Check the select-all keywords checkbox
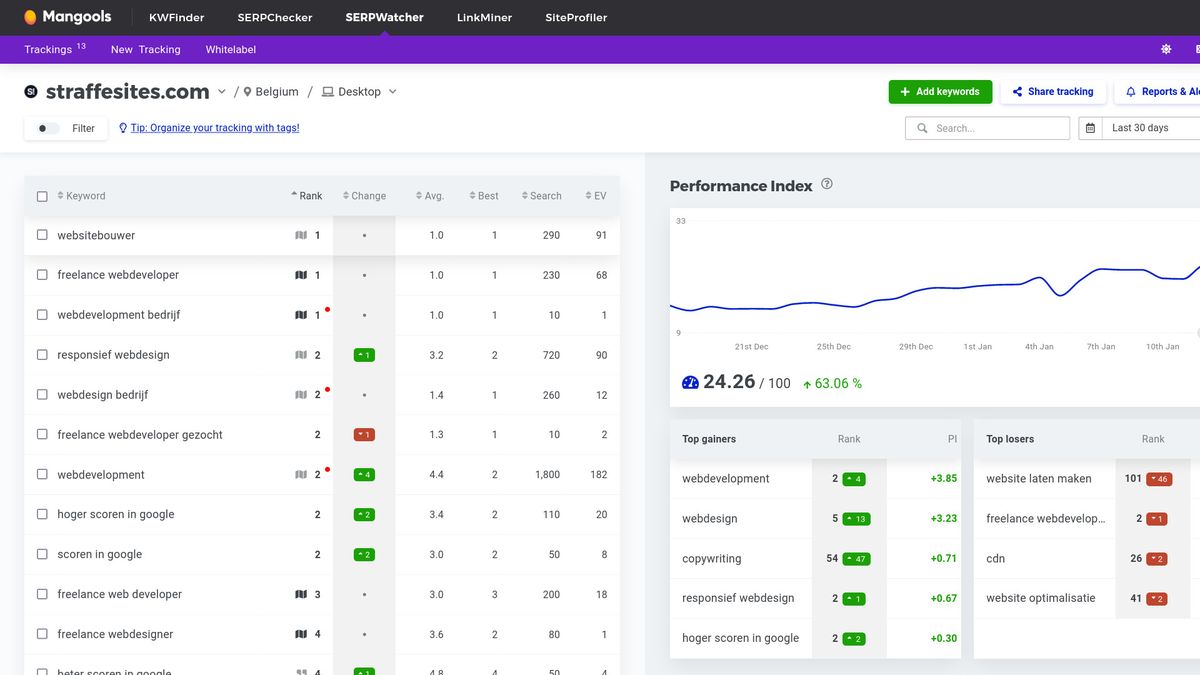 pos(42,196)
